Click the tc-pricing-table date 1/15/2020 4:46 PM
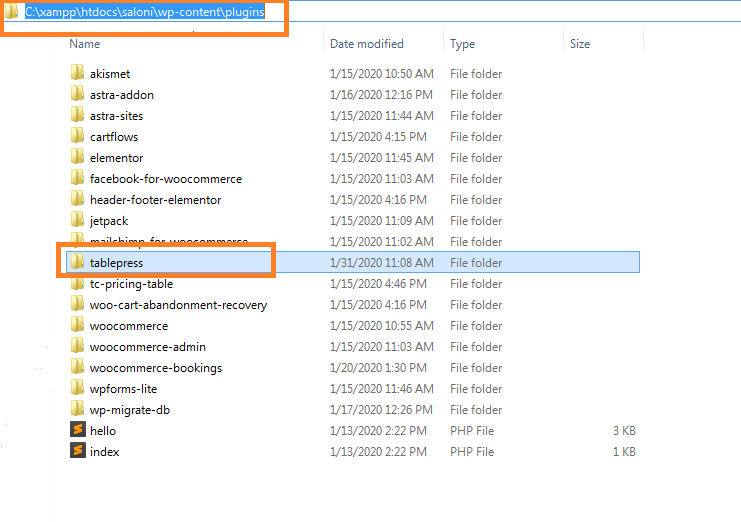The height and width of the screenshot is (522, 741). [x=378, y=283]
